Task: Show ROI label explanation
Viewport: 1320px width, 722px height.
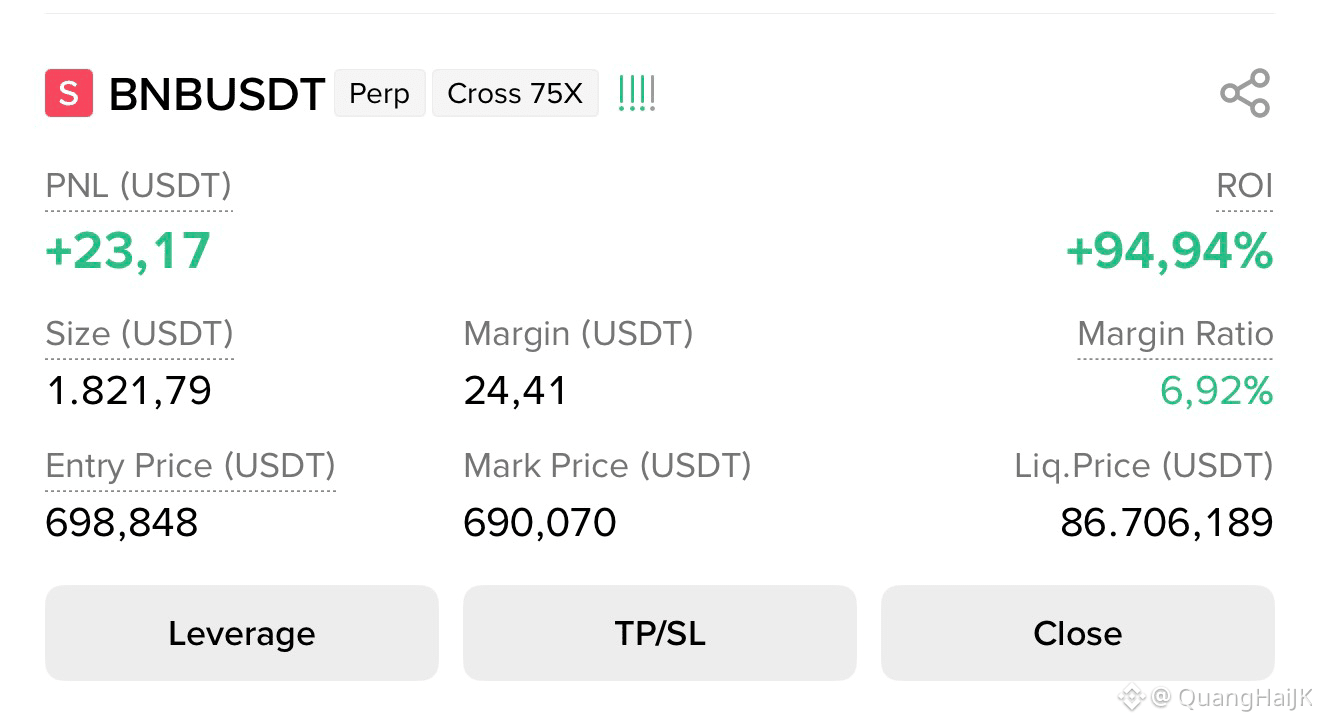Action: point(1245,187)
